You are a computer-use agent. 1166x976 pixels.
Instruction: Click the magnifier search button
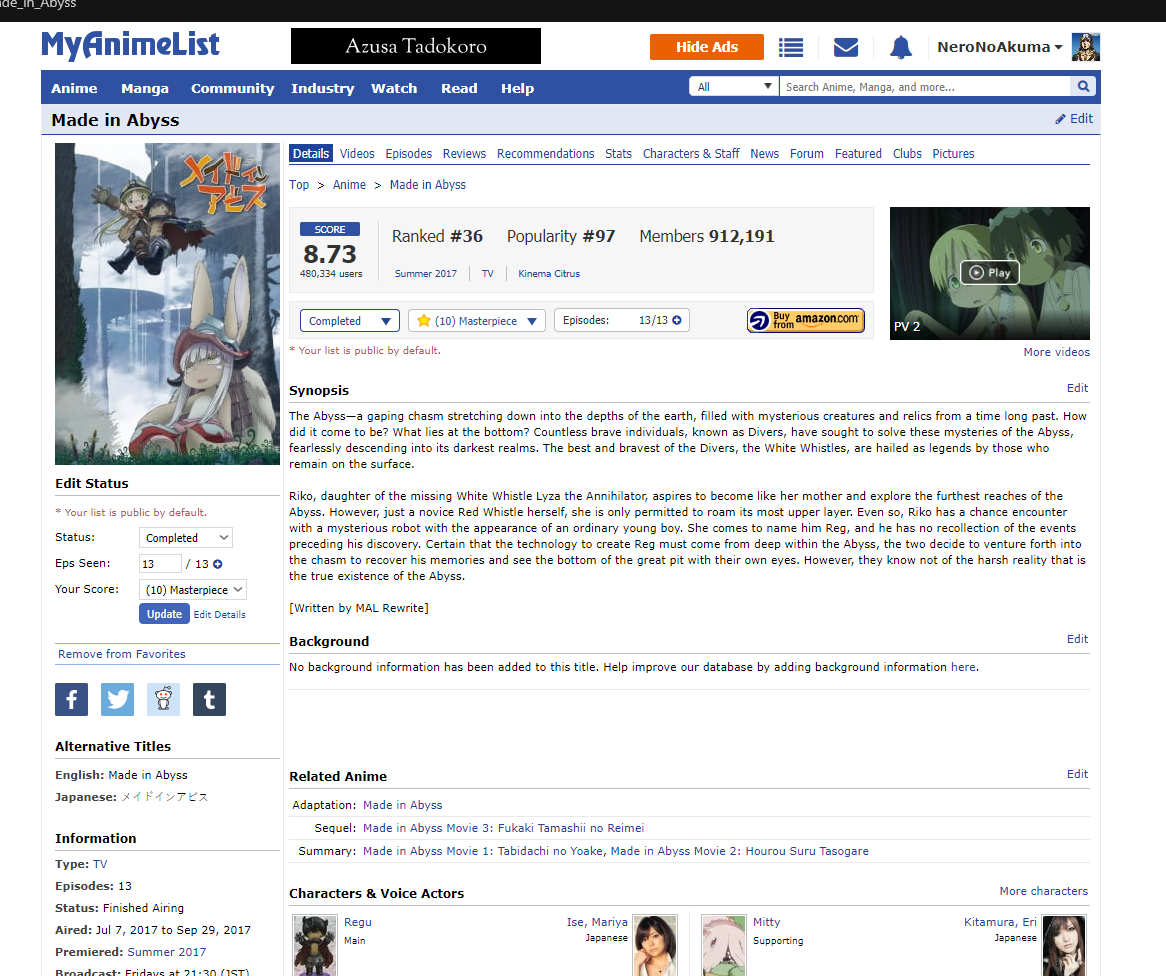pos(1083,87)
